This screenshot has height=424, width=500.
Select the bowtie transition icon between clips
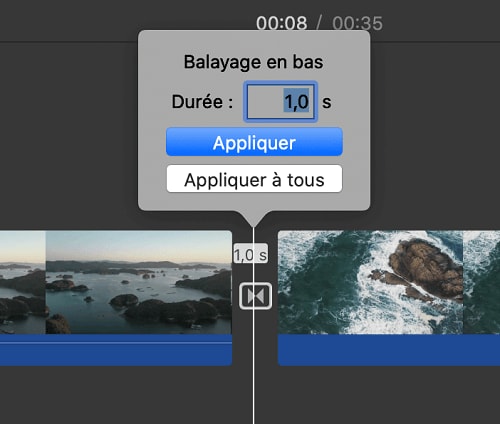point(256,296)
